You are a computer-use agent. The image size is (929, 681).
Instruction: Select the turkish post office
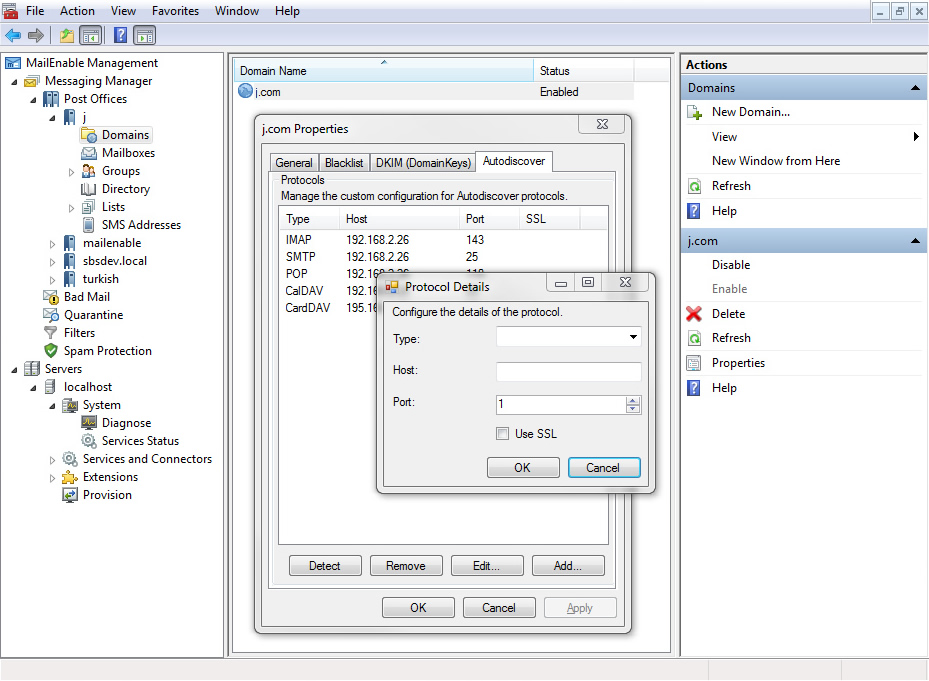coord(101,279)
